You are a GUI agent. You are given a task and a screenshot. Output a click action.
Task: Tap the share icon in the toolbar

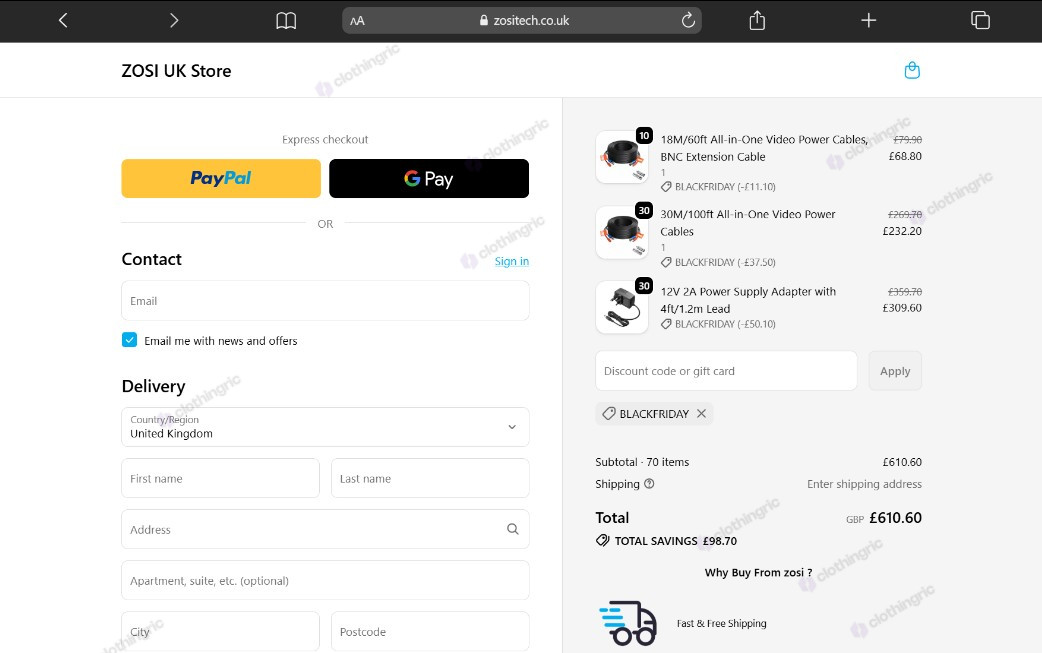[x=757, y=21]
